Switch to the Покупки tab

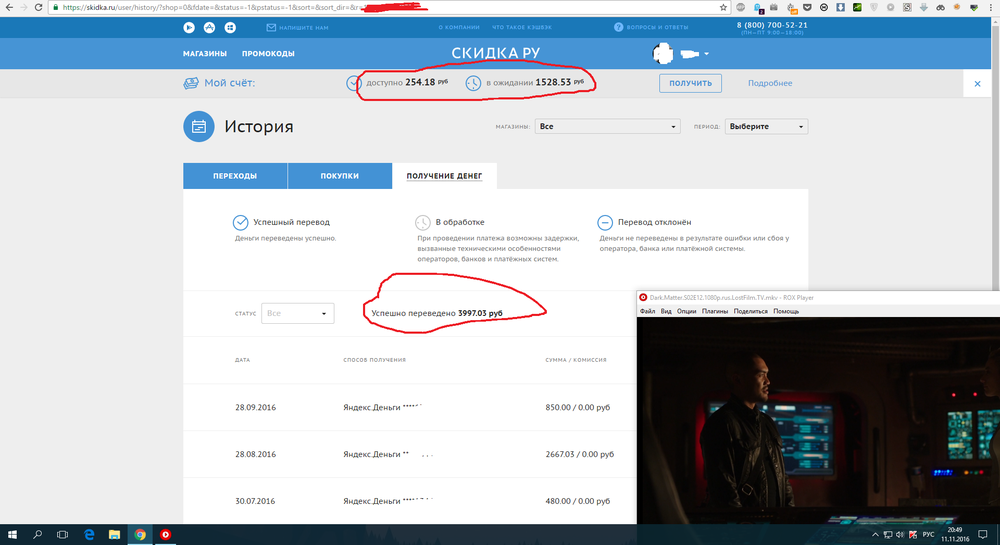339,176
